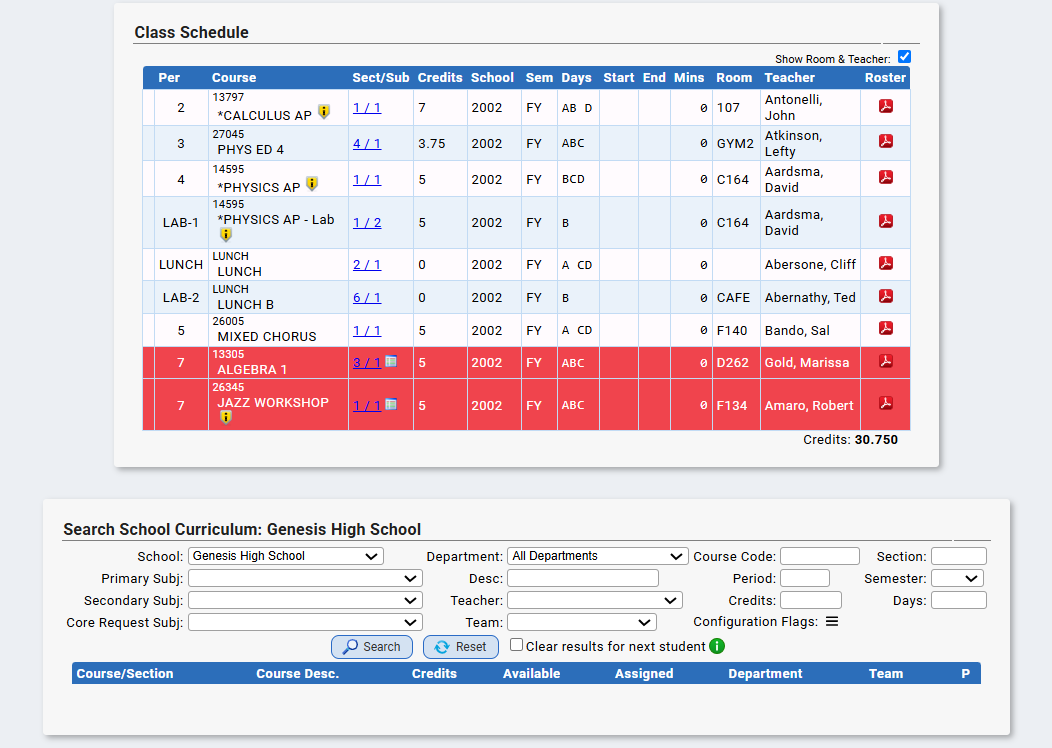Click teacher name Gold, Marissa
The height and width of the screenshot is (748, 1052).
807,363
